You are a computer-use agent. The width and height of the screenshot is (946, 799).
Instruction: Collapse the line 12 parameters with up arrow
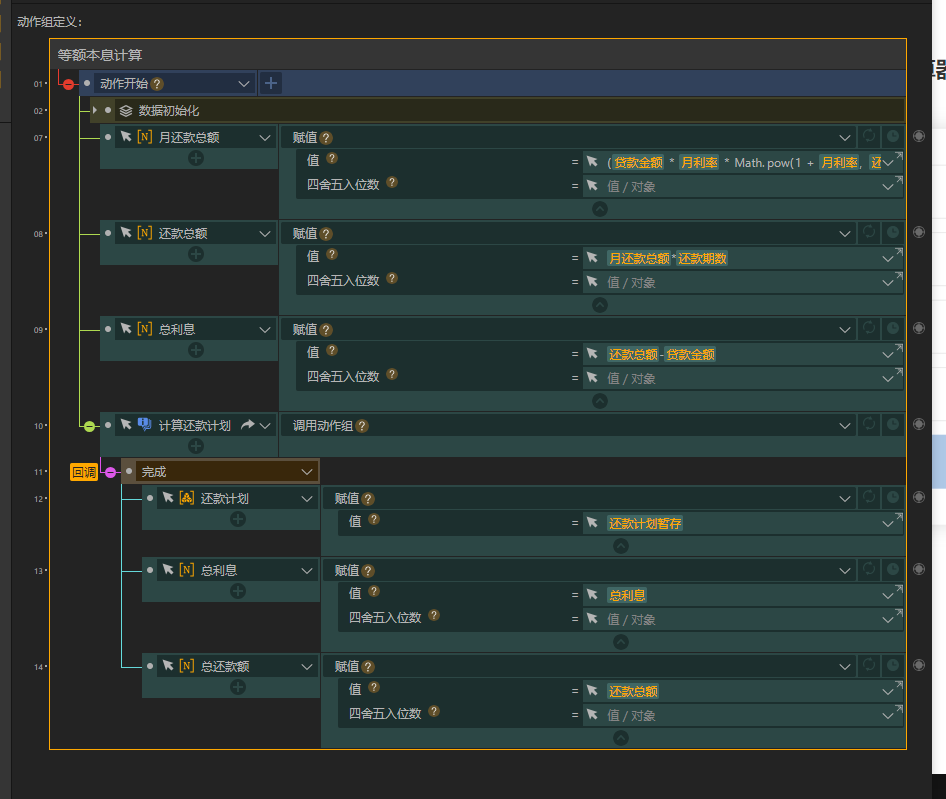pyautogui.click(x=621, y=546)
